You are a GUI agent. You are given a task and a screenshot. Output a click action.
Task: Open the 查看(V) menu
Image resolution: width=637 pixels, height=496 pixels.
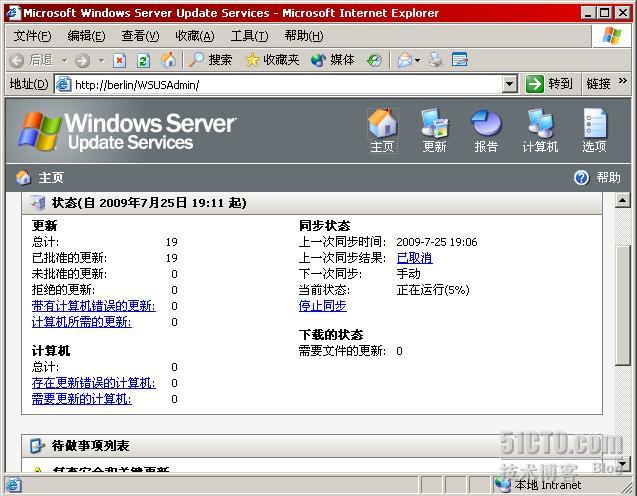(x=140, y=36)
